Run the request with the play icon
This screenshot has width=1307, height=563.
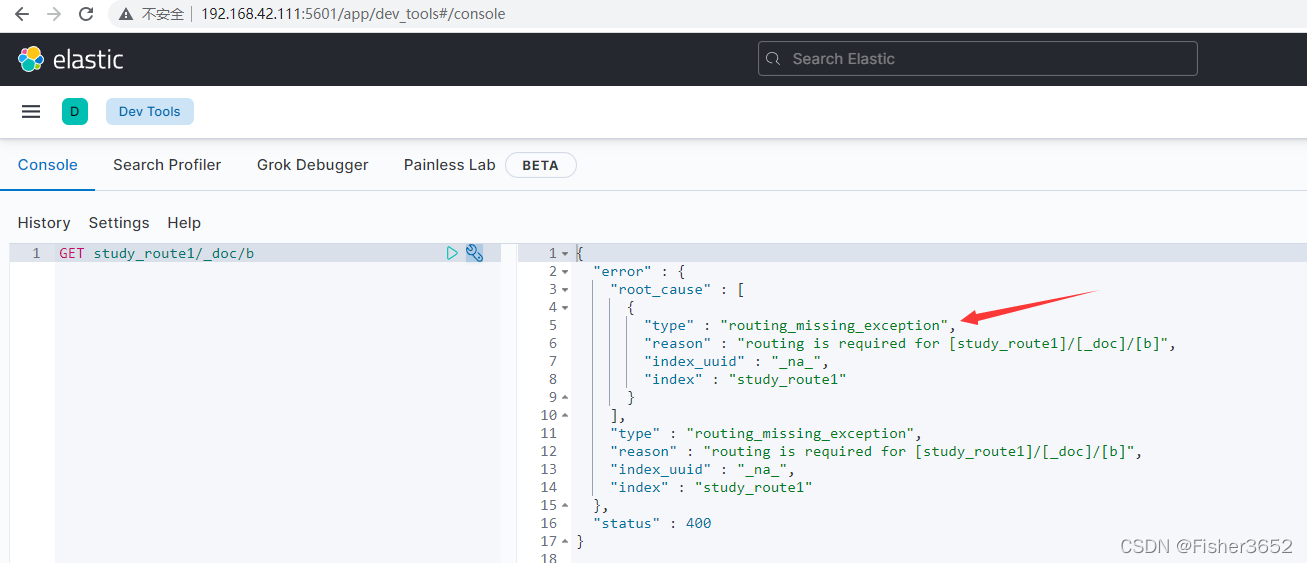coord(452,253)
